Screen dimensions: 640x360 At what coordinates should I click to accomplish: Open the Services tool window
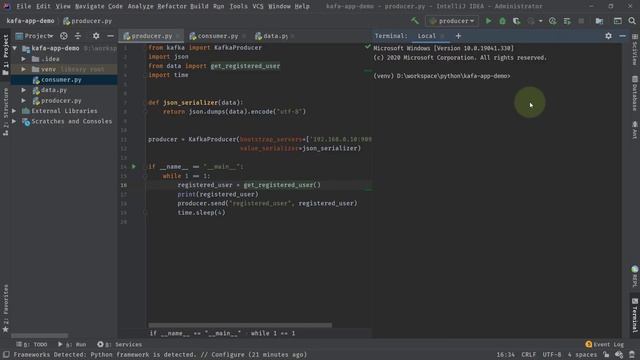[x=120, y=344]
